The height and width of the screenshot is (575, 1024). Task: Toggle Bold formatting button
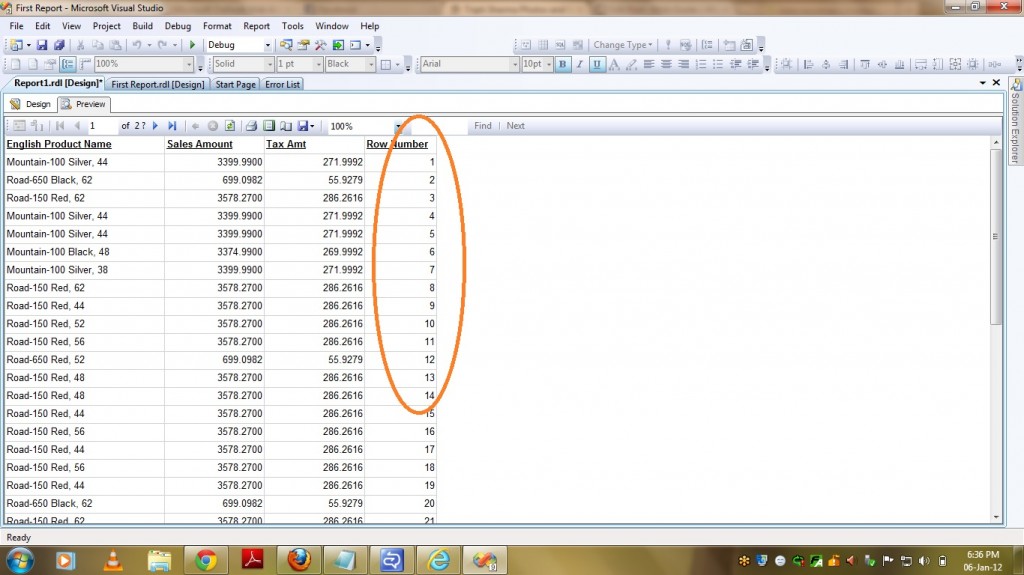[x=562, y=64]
